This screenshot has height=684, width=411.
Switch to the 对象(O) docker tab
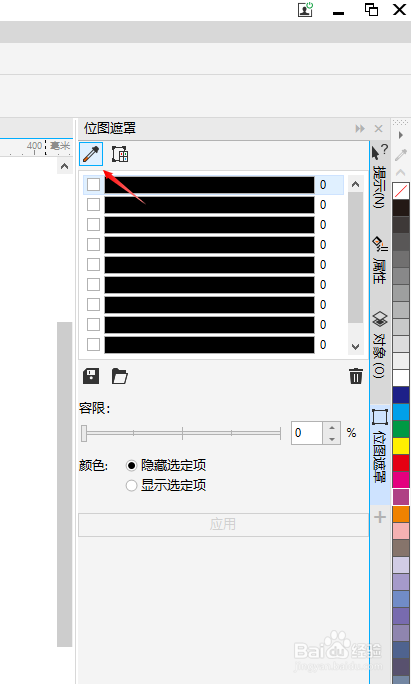pyautogui.click(x=380, y=344)
